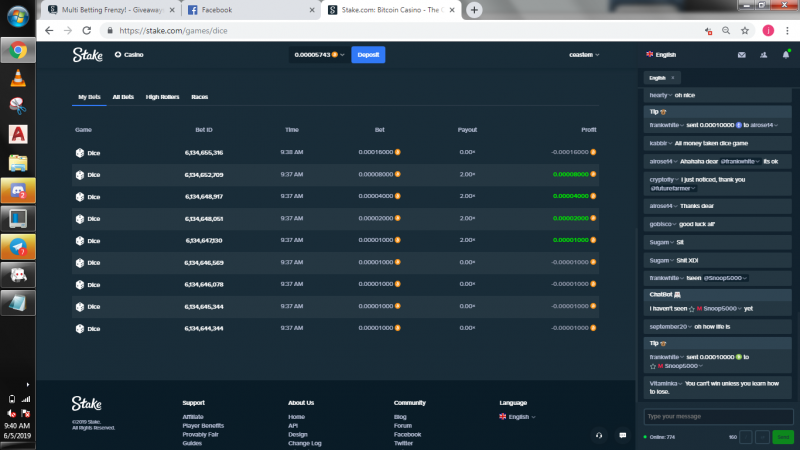The width and height of the screenshot is (800, 450).
Task: Open gobisco's user menu in chat
Action: (663, 224)
